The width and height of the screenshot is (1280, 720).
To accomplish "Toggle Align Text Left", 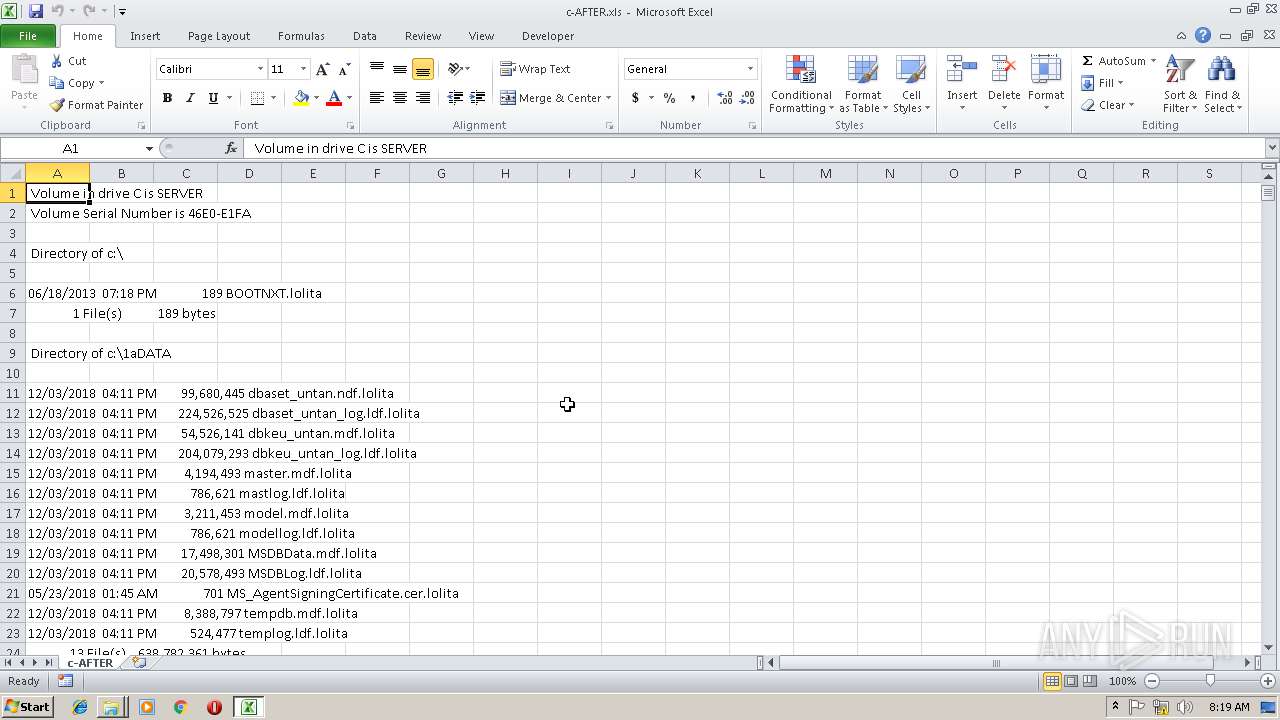I will tap(377, 98).
